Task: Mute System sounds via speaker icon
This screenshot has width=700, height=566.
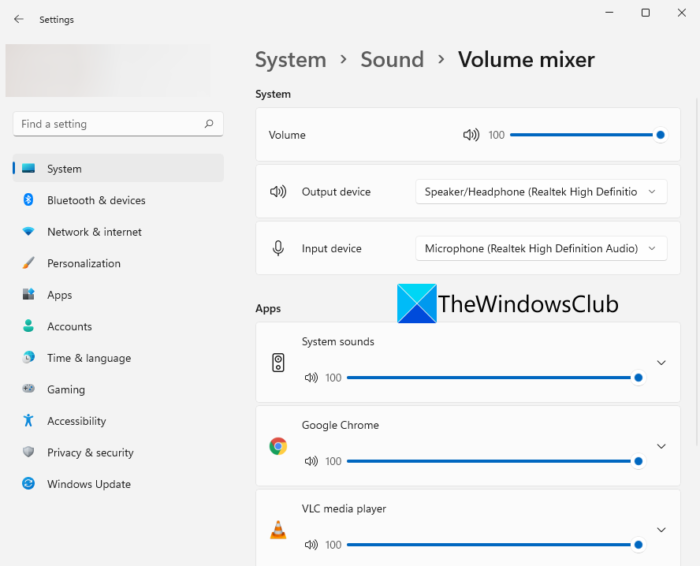Action: point(311,378)
